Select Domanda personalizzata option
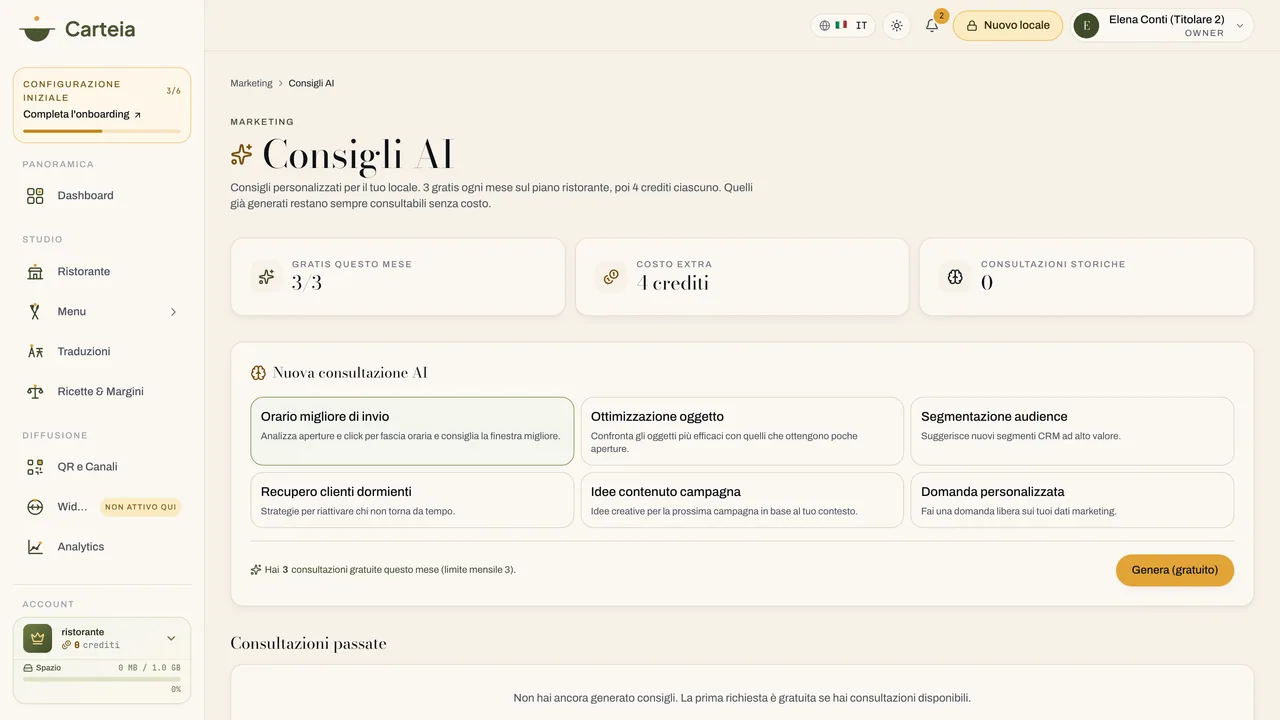 1072,500
